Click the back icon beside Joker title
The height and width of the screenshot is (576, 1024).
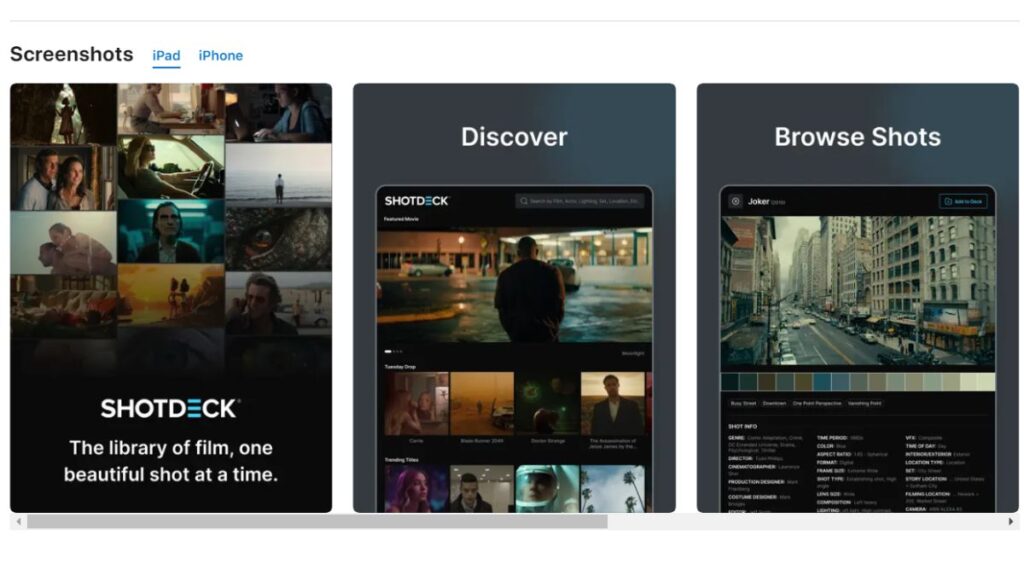[x=735, y=201]
